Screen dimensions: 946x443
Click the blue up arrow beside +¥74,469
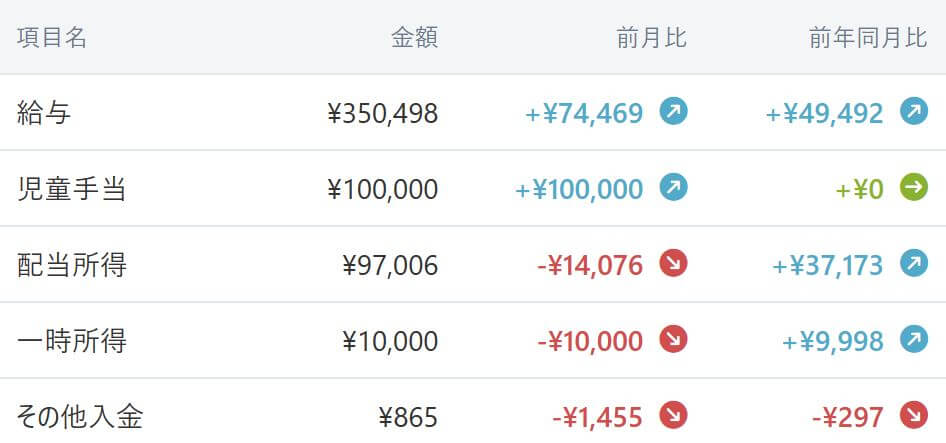tap(673, 112)
